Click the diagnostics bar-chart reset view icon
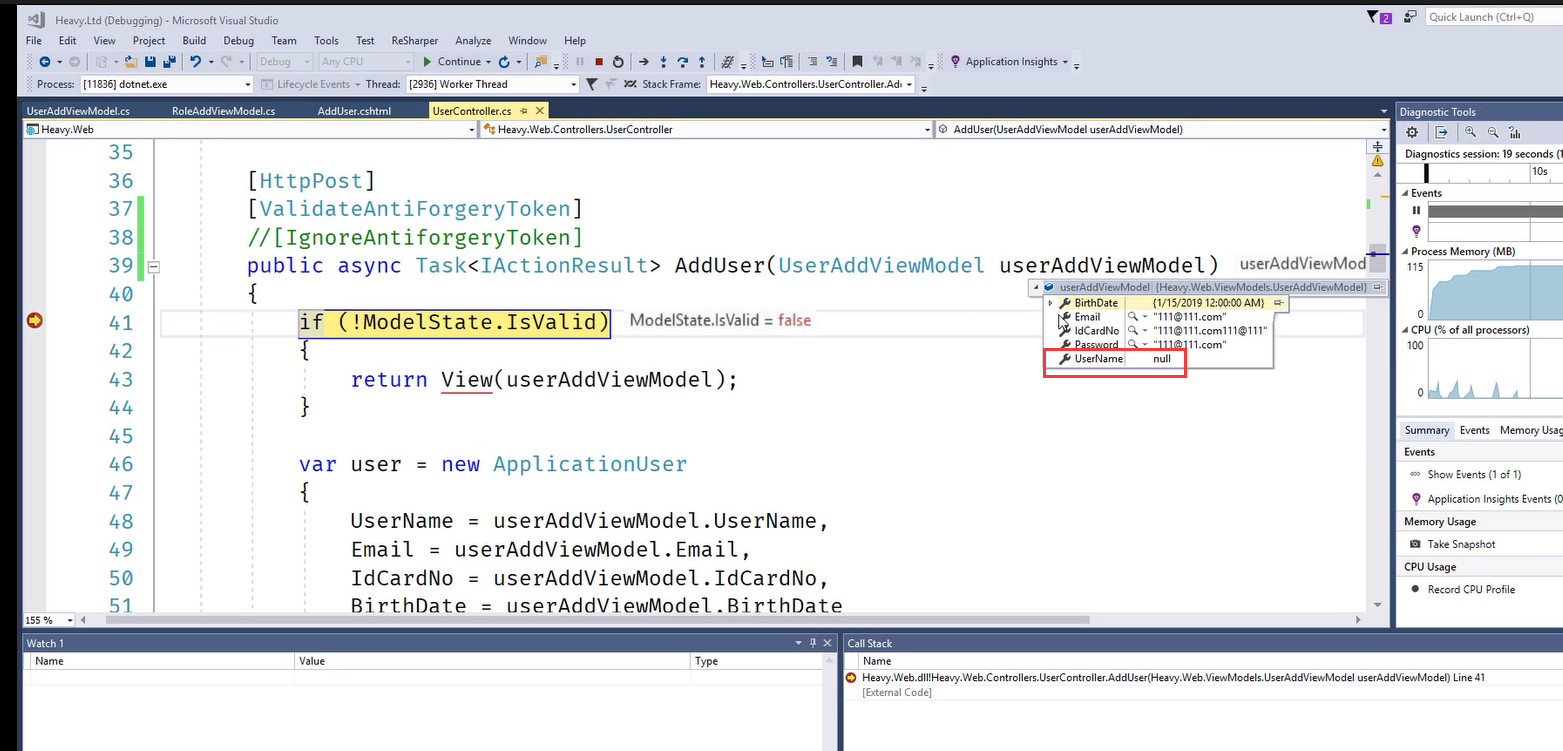The image size is (1563, 751). 1515,132
